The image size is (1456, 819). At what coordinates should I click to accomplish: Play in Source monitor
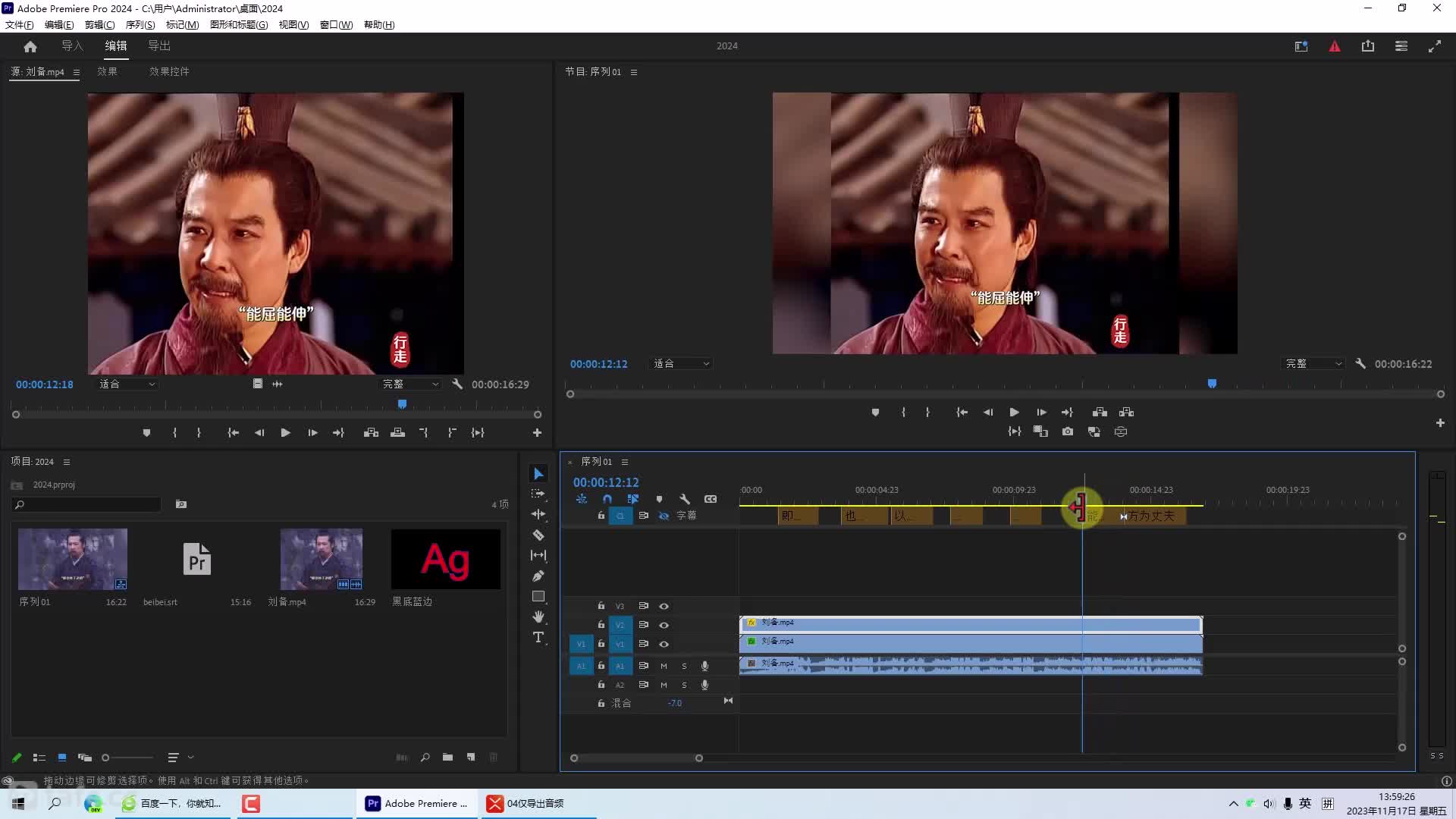click(285, 433)
